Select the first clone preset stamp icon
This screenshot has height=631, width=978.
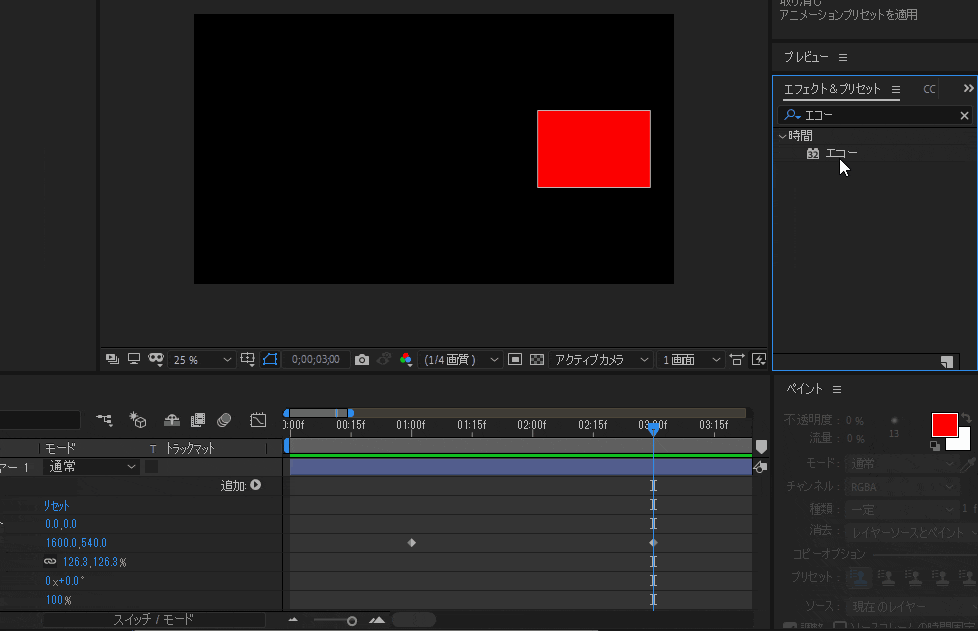(859, 578)
